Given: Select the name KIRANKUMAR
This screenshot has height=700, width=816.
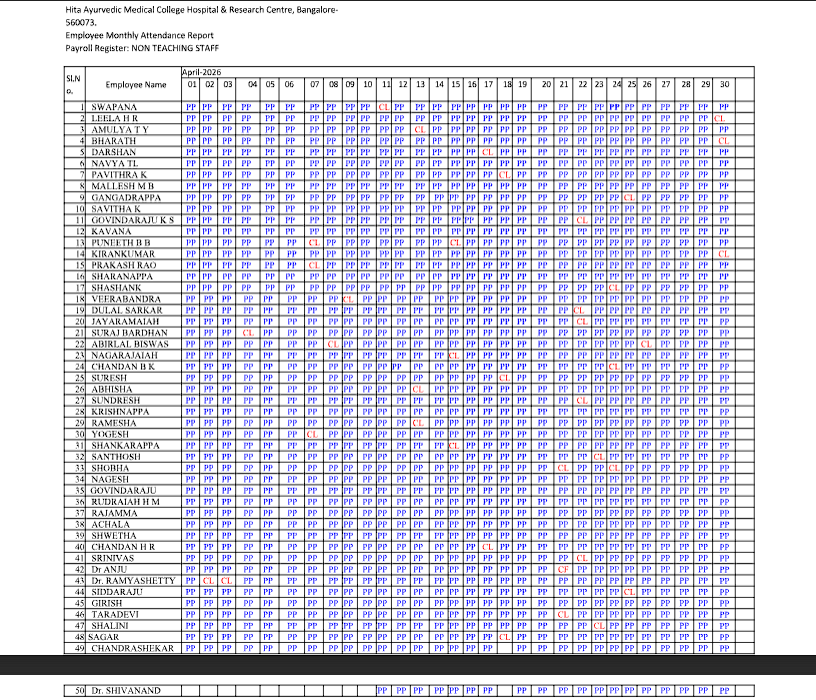Looking at the screenshot, I should pyautogui.click(x=123, y=253).
